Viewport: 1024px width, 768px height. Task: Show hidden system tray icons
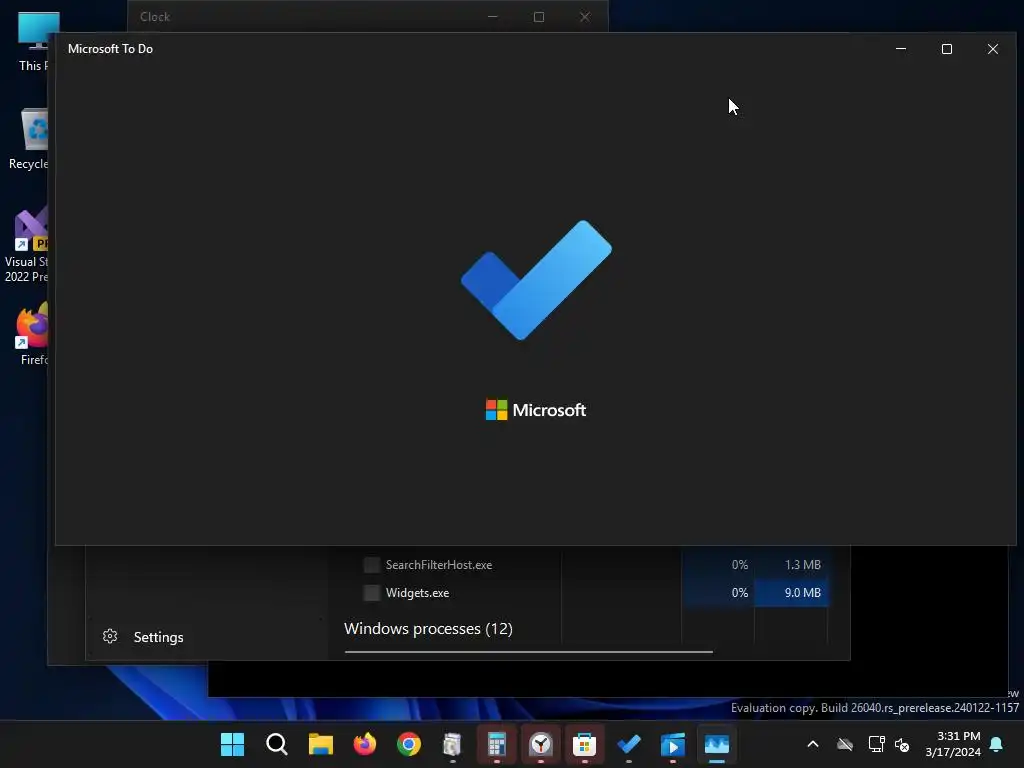[813, 744]
